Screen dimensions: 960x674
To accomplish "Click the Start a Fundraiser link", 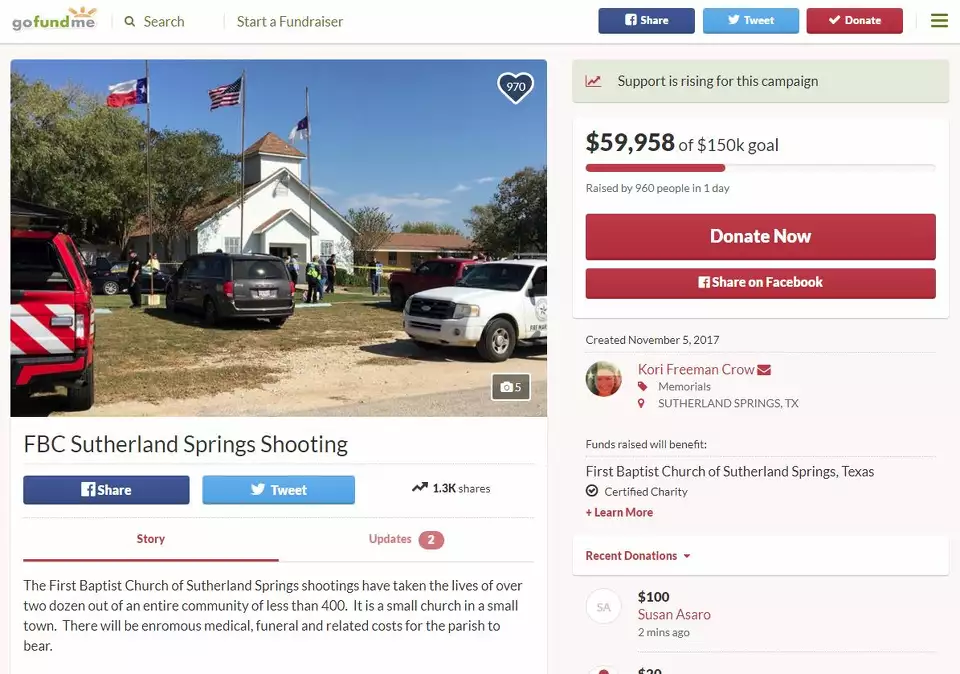I will 290,21.
